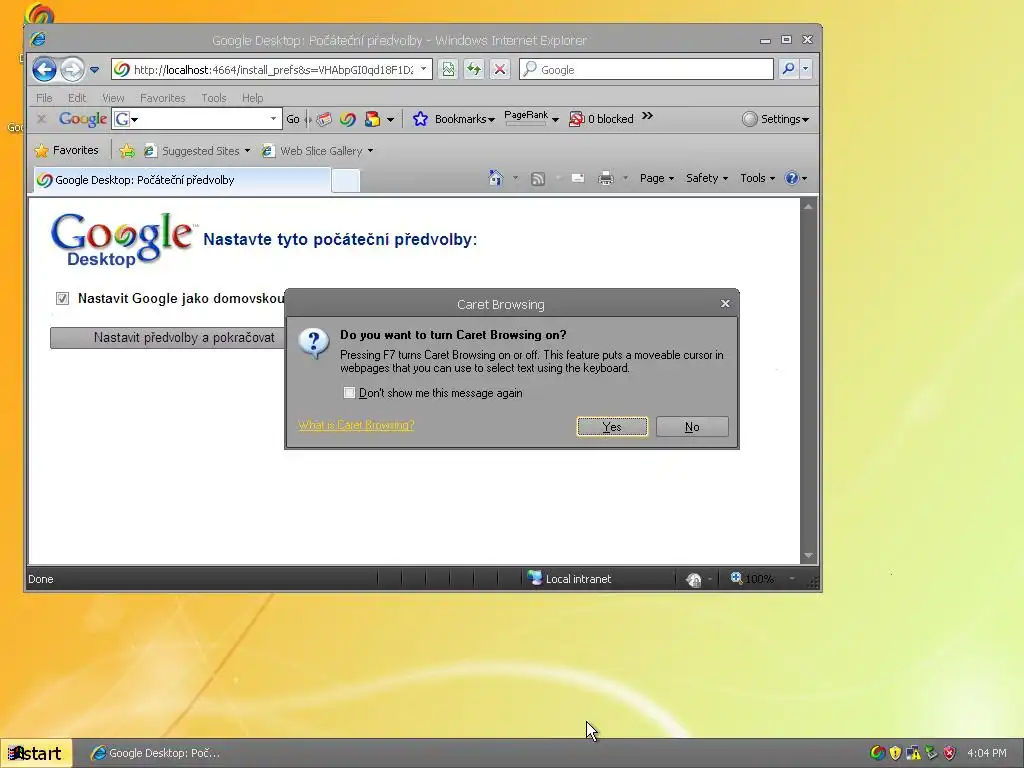
Task: Toggle Nastavit Google jako domovskou checkbox
Action: tap(62, 298)
